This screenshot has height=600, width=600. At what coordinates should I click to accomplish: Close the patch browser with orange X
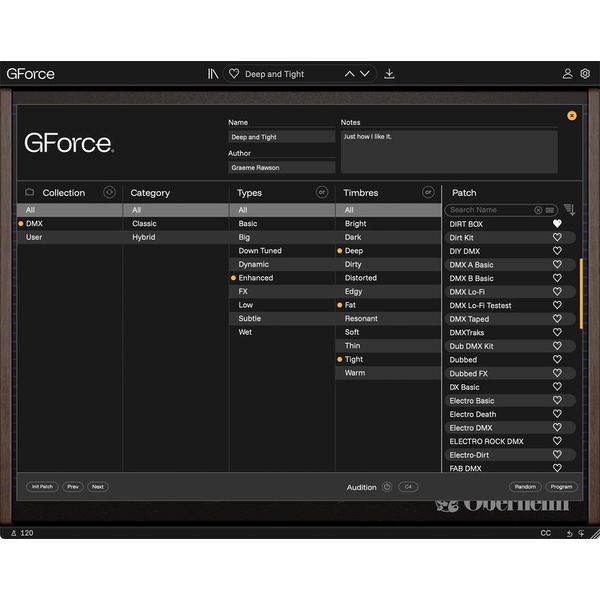[572, 116]
